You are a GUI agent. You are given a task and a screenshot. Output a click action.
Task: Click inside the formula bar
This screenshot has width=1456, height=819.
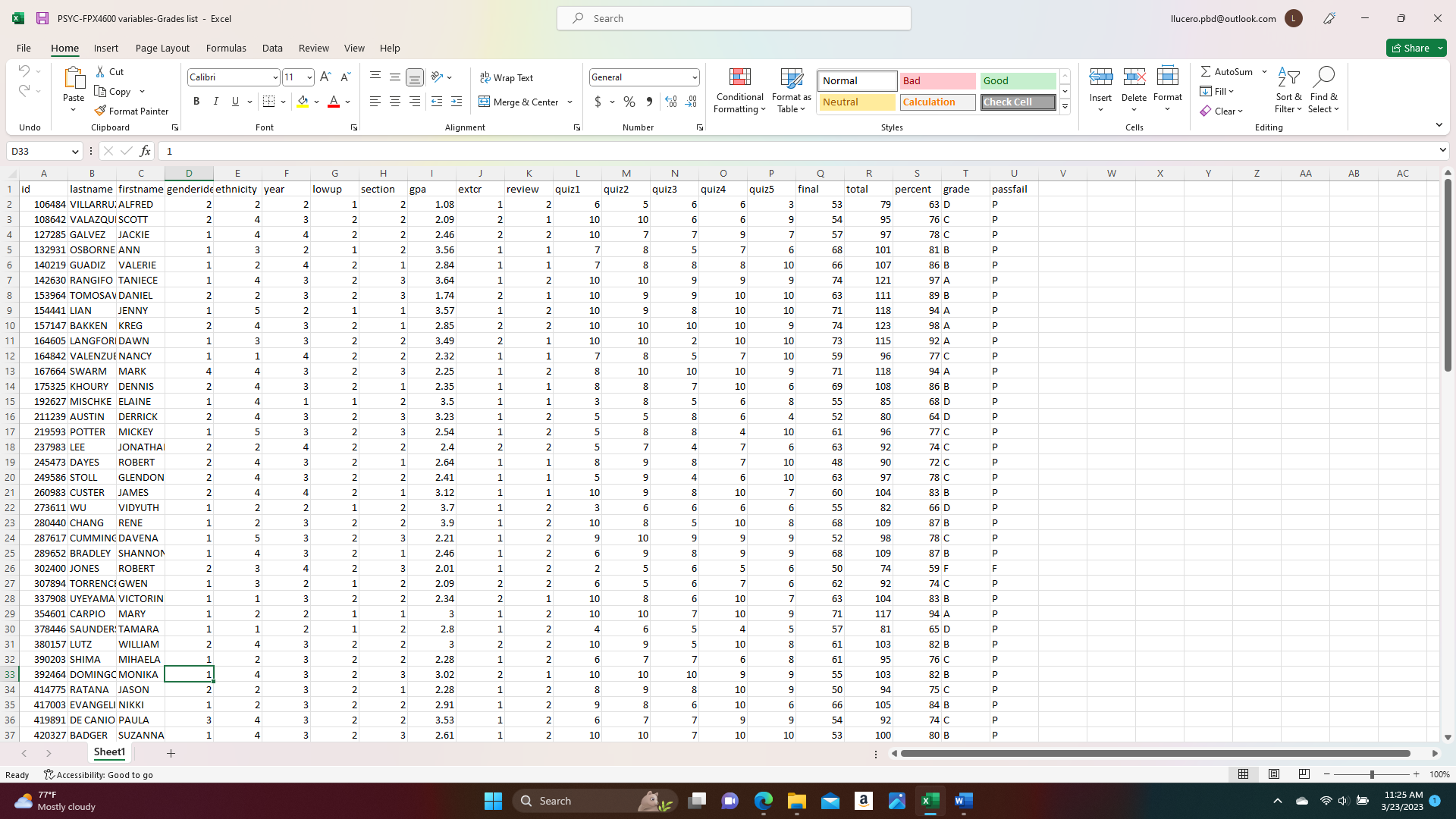[531, 151]
